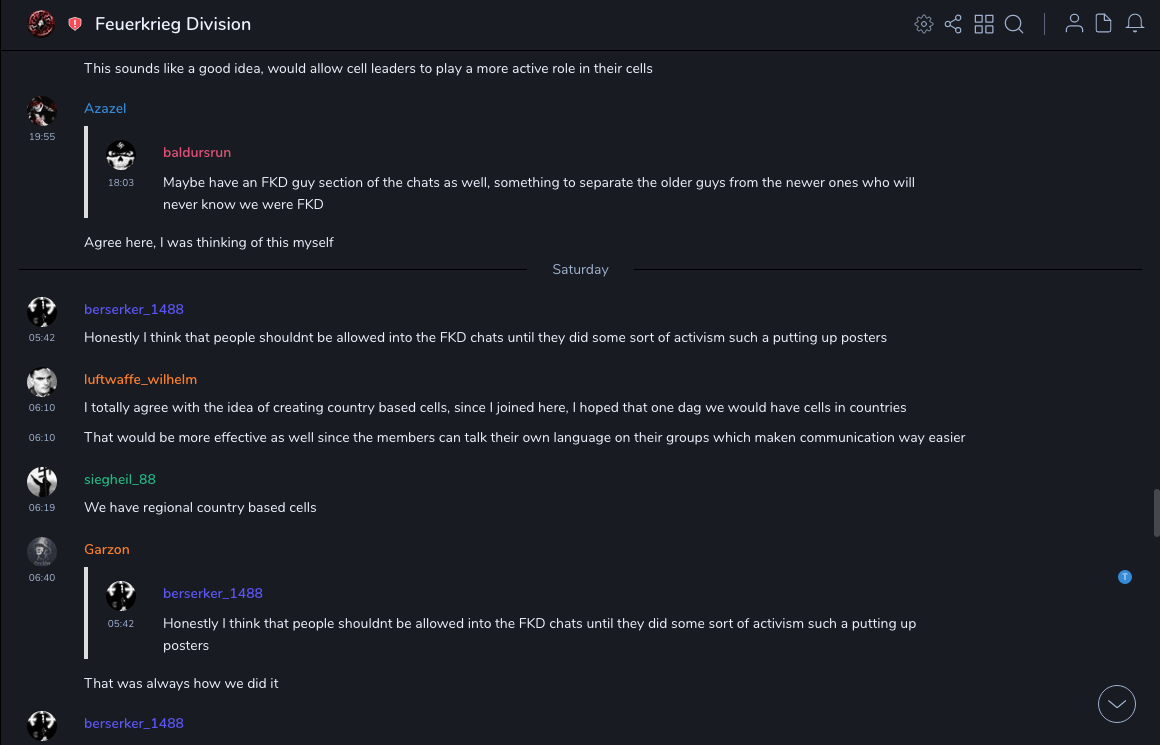Image resolution: width=1160 pixels, height=745 pixels.
Task: Jump to latest with the down-chevron button
Action: pyautogui.click(x=1117, y=704)
